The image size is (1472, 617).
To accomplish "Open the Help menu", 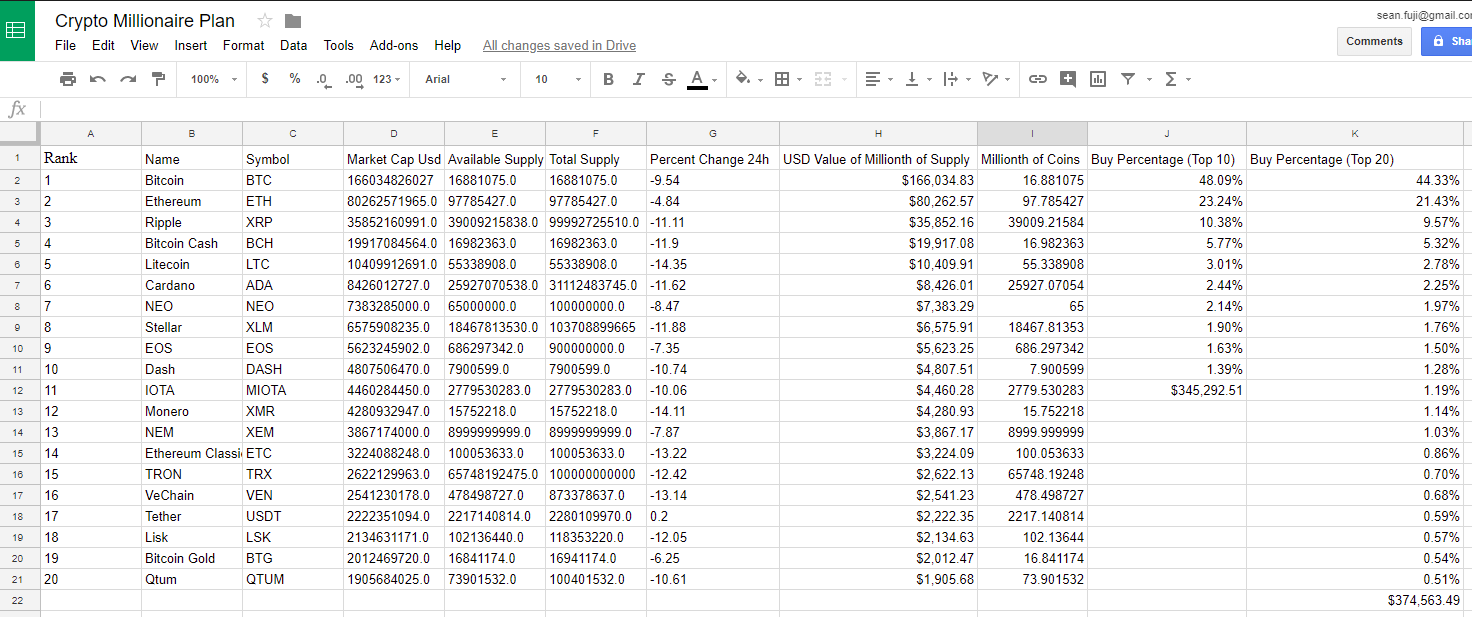I will click(x=448, y=45).
